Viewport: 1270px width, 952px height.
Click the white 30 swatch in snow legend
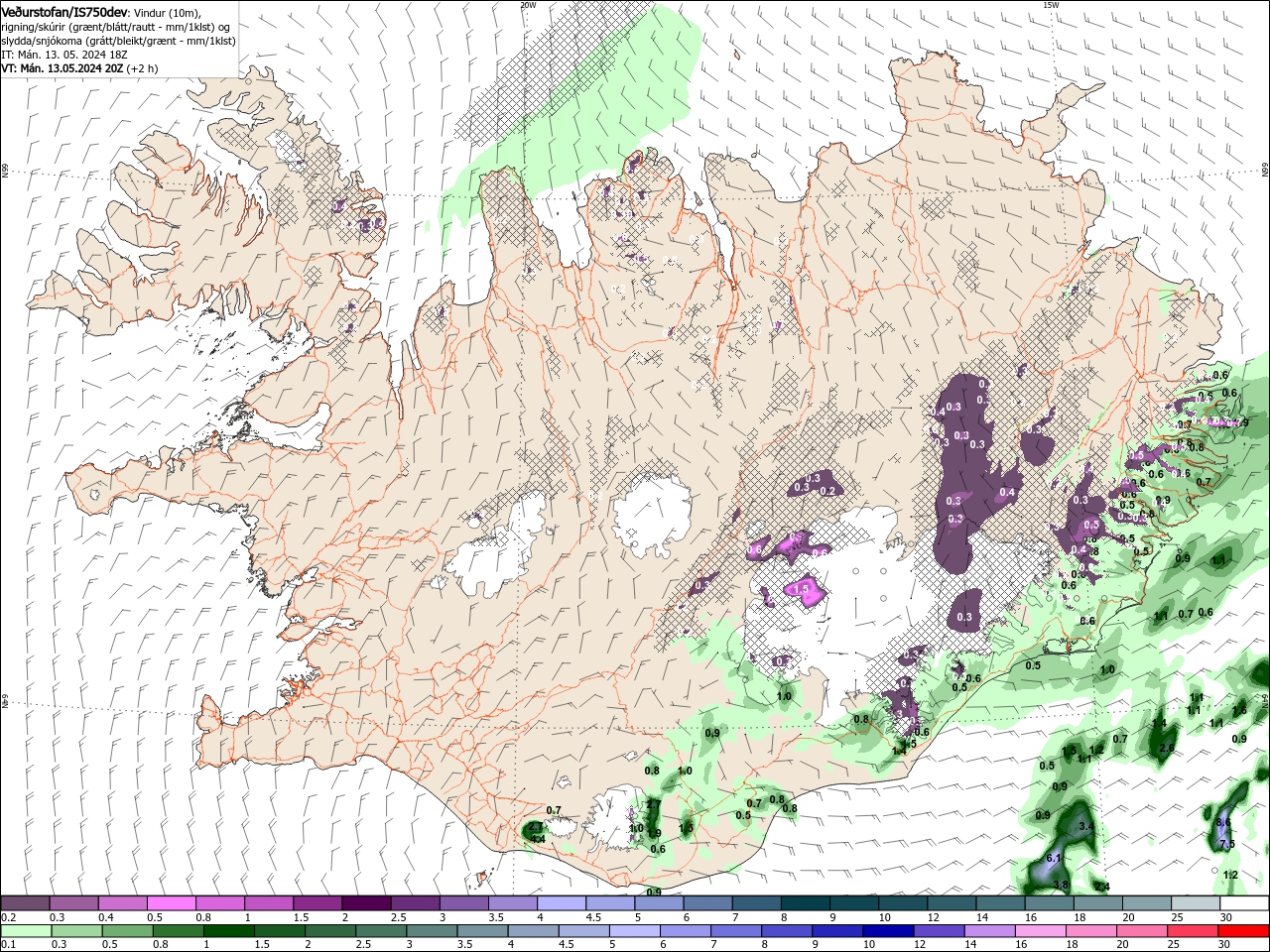[x=1242, y=903]
